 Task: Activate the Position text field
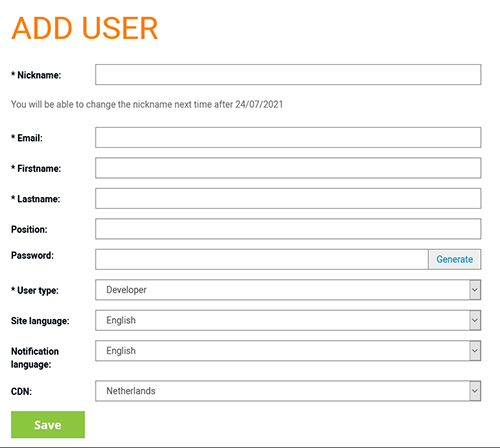coord(288,229)
